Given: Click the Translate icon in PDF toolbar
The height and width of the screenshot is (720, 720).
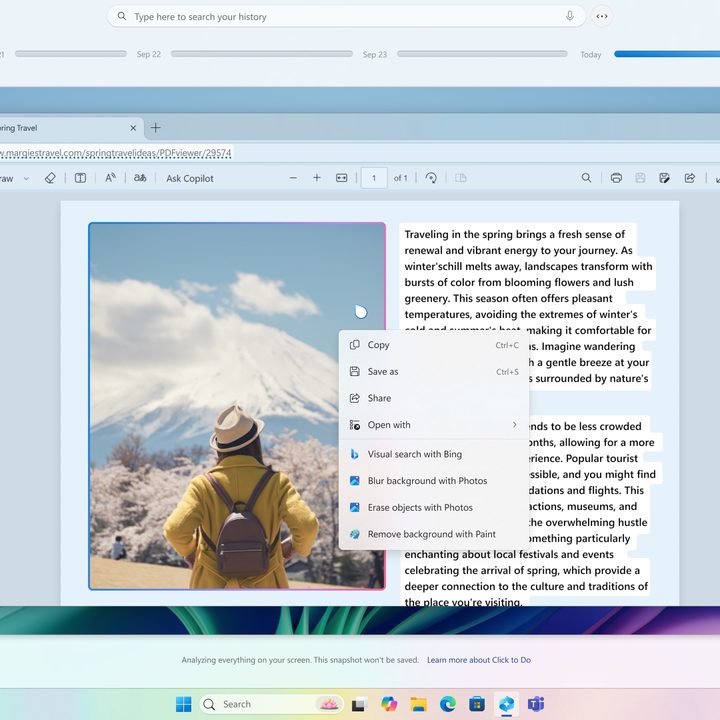Looking at the screenshot, I should [x=140, y=178].
